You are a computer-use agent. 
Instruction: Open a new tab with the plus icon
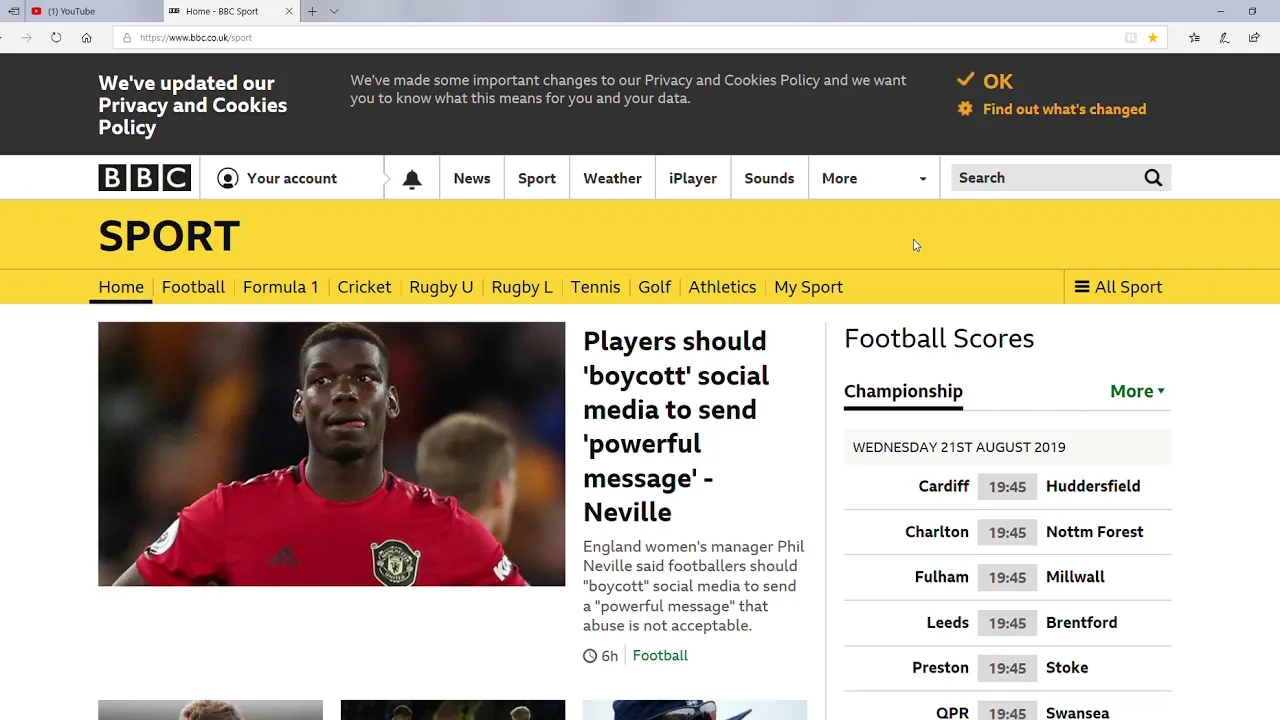312,11
